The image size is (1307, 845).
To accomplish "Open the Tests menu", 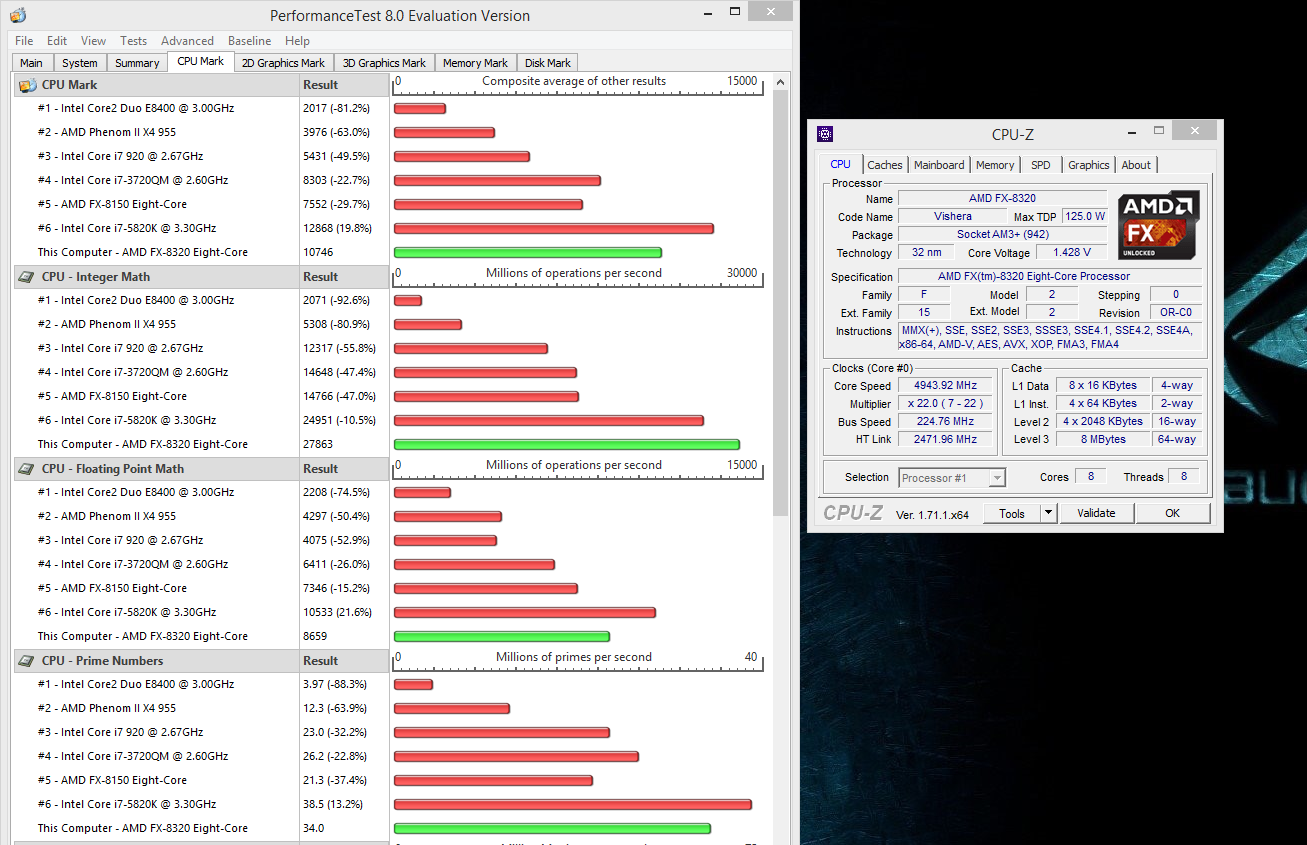I will [133, 41].
